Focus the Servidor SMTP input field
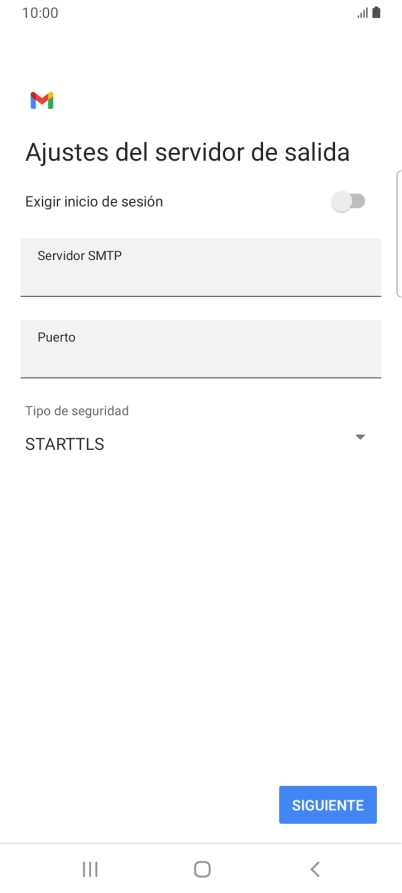 201,268
